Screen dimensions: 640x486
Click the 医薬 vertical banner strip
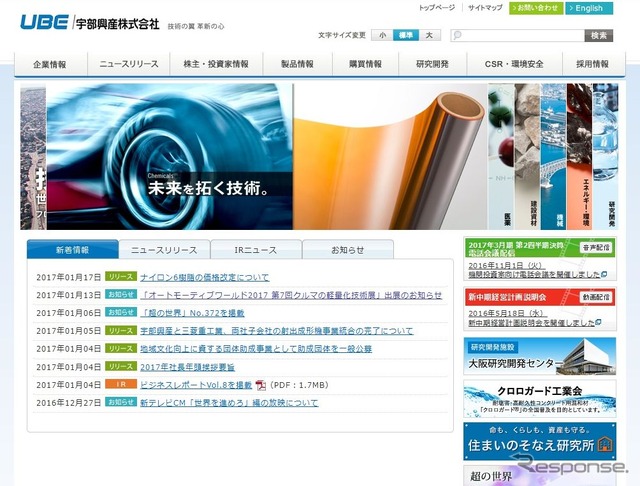(501, 157)
